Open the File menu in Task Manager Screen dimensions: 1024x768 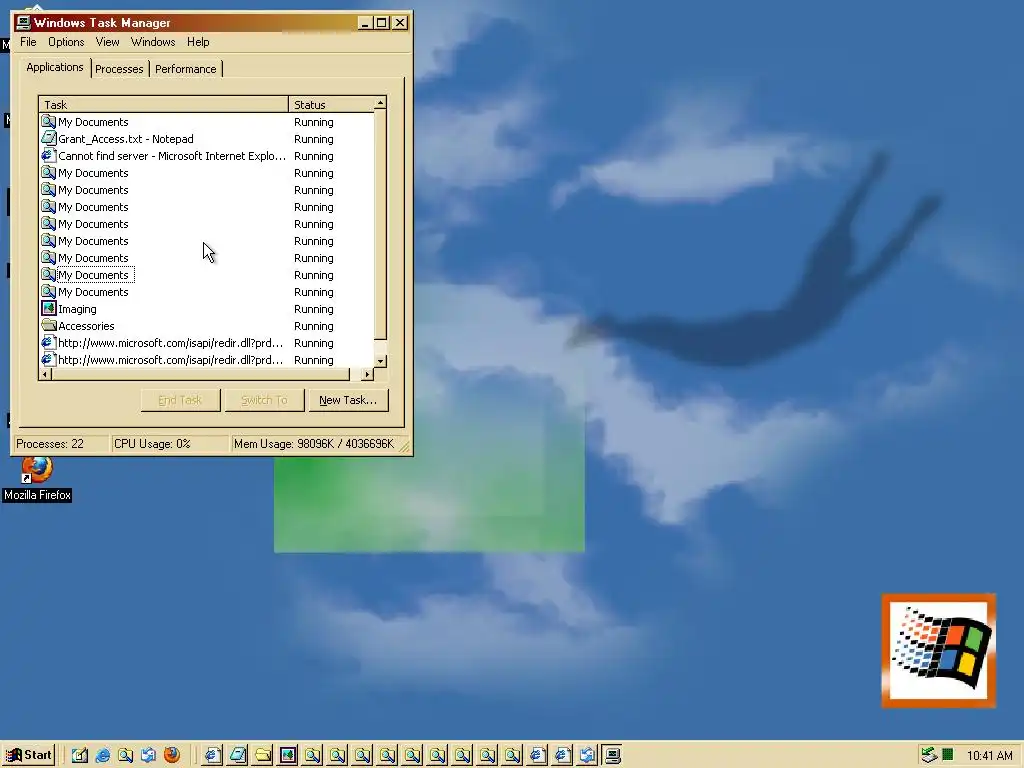28,42
